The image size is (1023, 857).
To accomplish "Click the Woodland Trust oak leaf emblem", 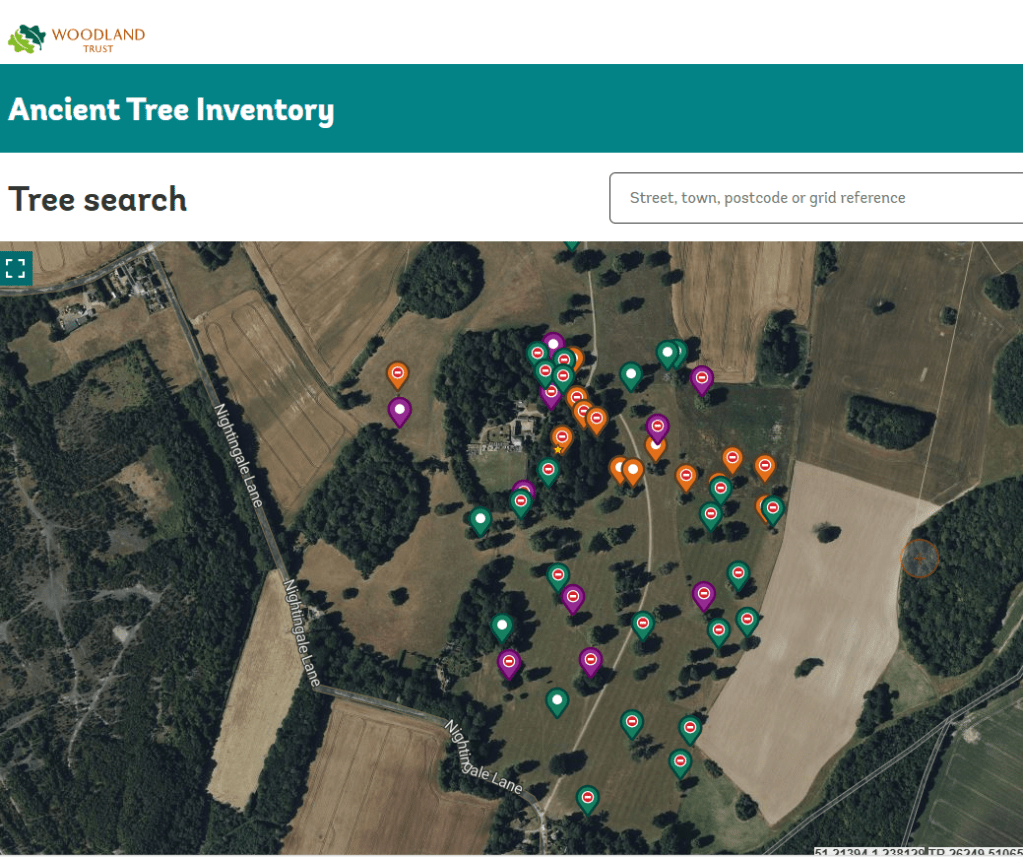I will point(27,38).
